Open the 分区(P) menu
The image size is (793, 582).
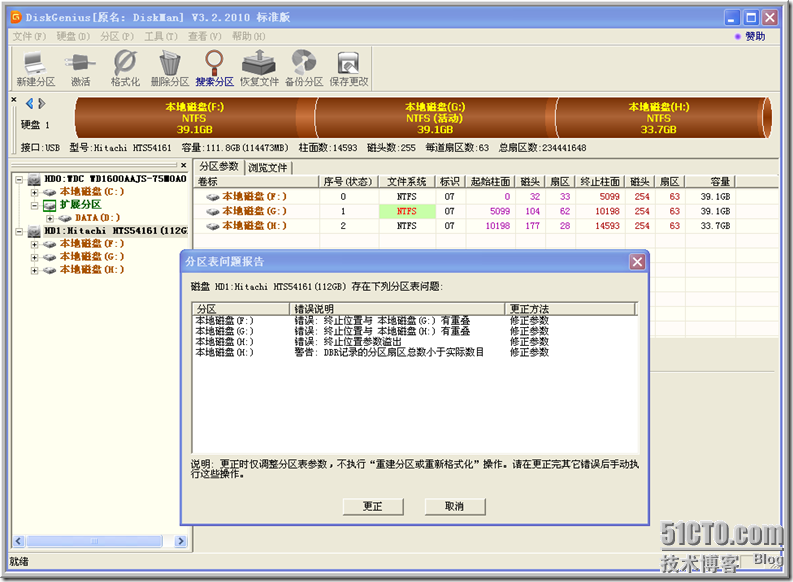click(x=117, y=36)
